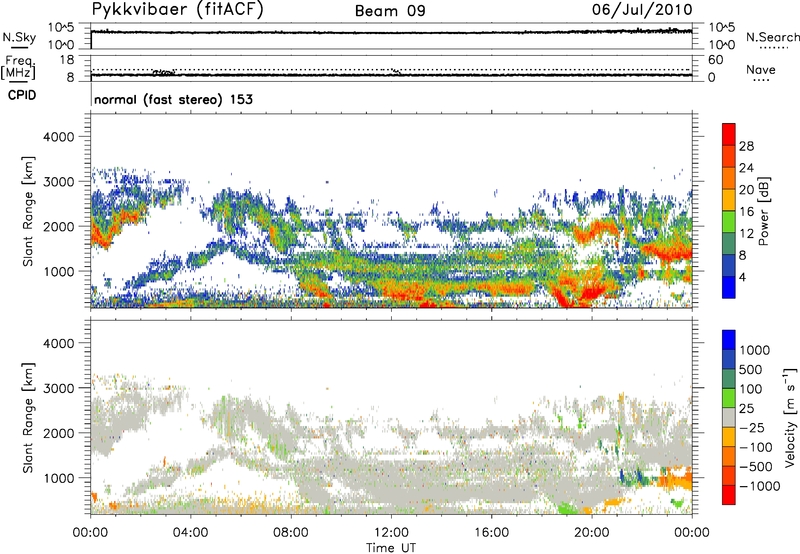The image size is (800, 554).
Task: Click the '12:00' time axis tick
Action: [391, 533]
